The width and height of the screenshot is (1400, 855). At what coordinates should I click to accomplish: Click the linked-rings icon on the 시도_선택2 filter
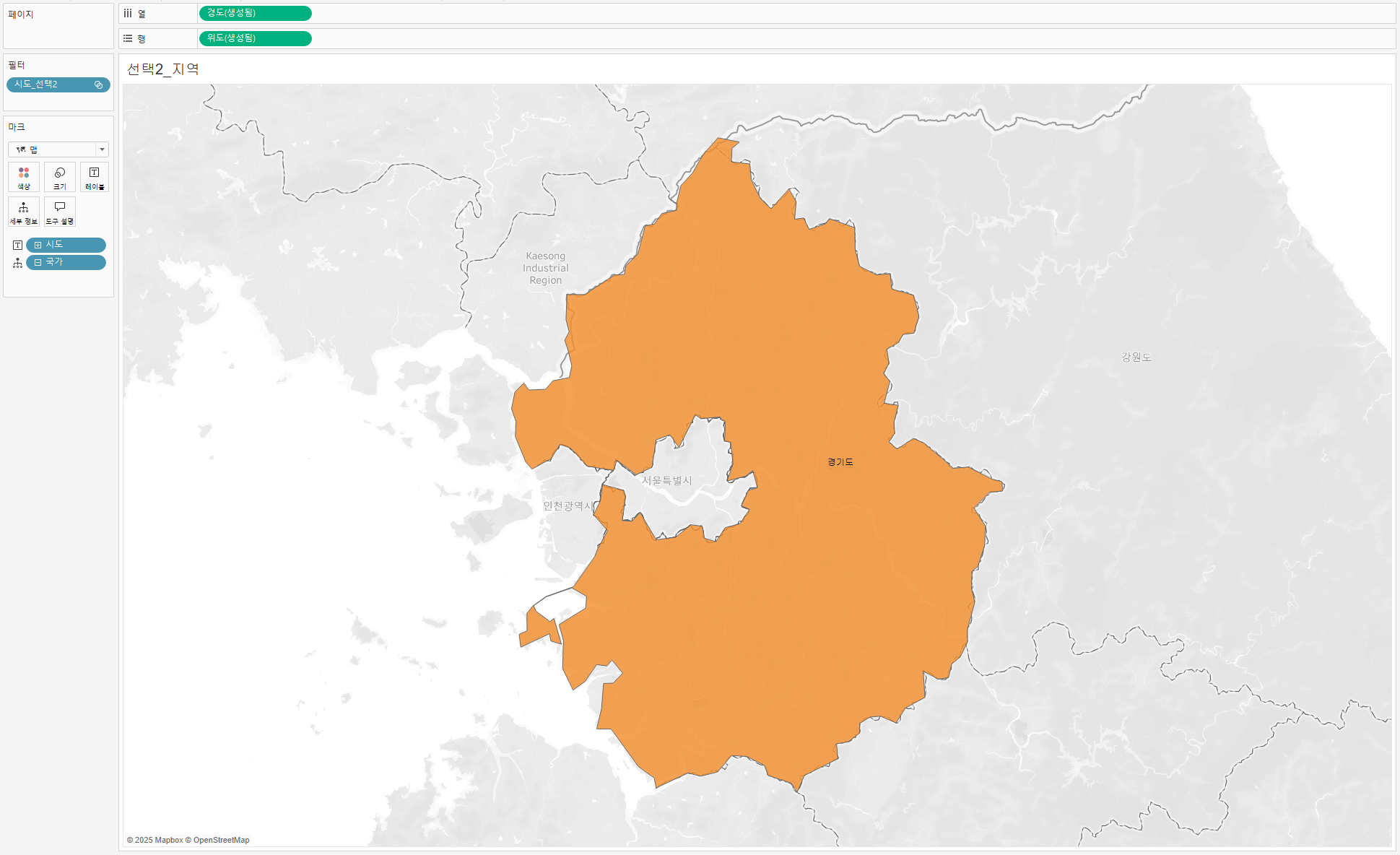99,85
